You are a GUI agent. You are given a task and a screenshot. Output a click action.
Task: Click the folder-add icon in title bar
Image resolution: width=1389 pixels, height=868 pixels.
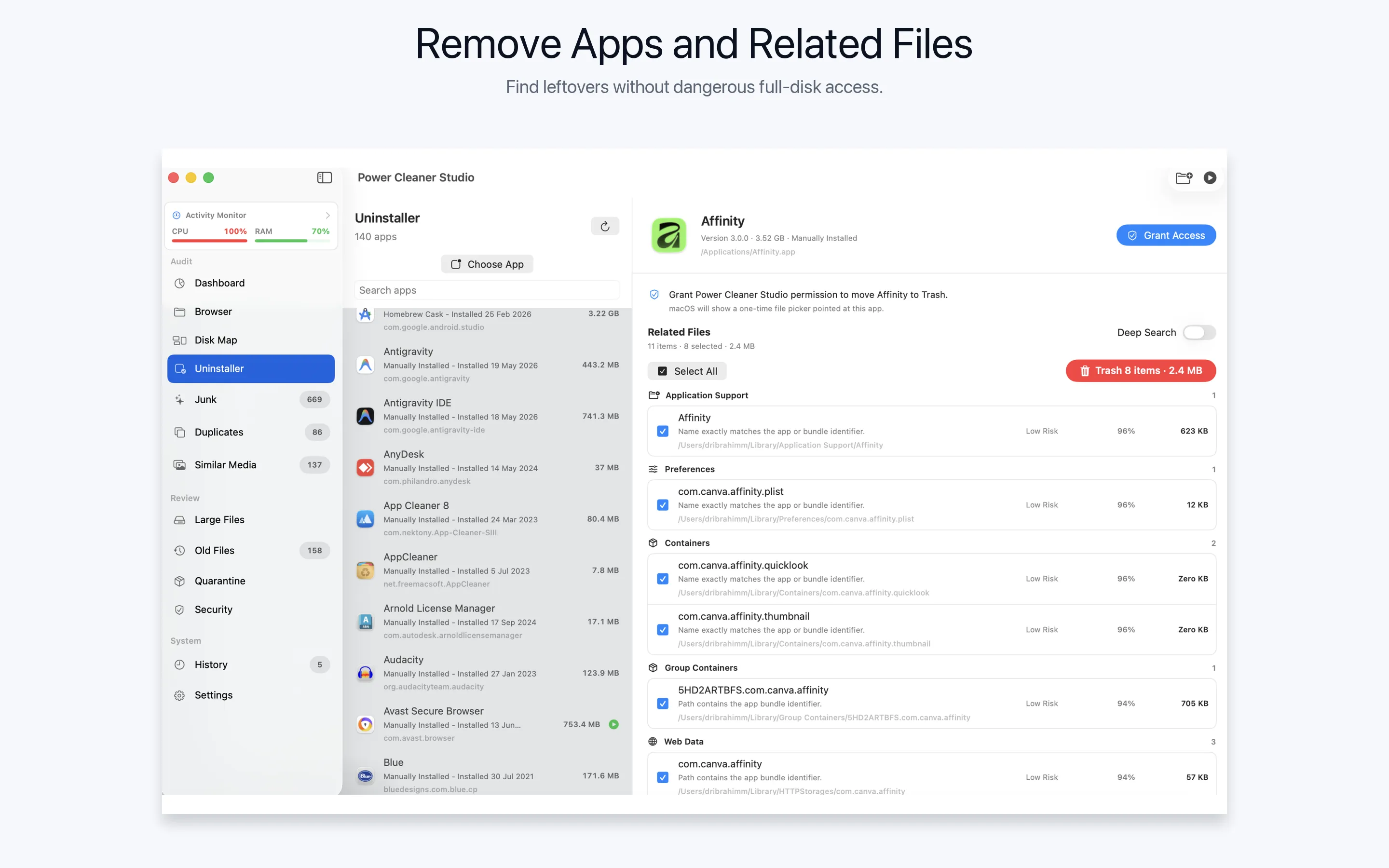[1184, 177]
